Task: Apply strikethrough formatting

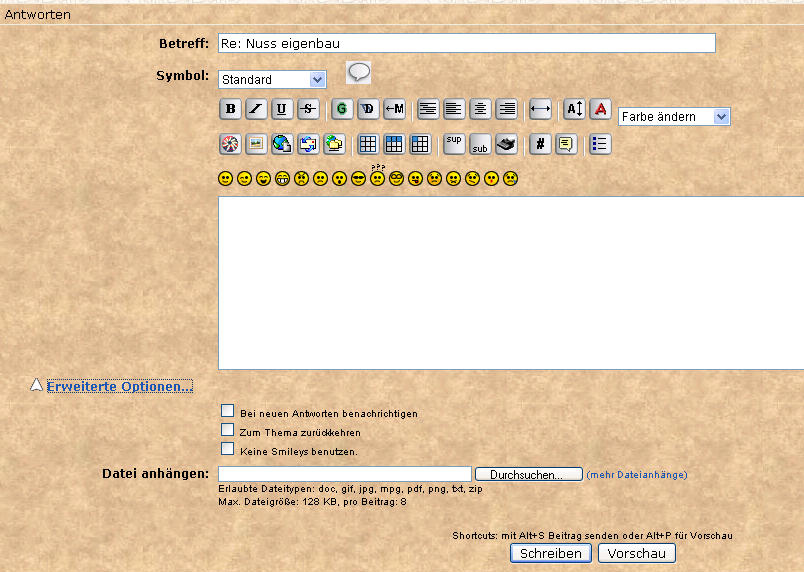Action: [x=308, y=109]
